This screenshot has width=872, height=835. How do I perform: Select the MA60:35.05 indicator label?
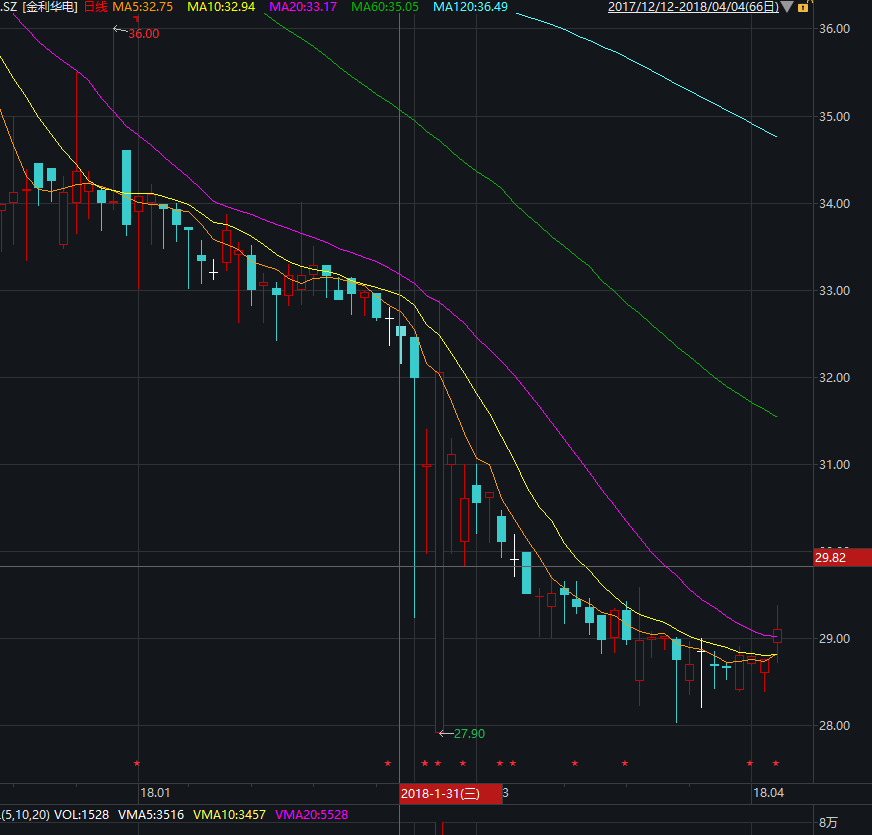(x=385, y=7)
